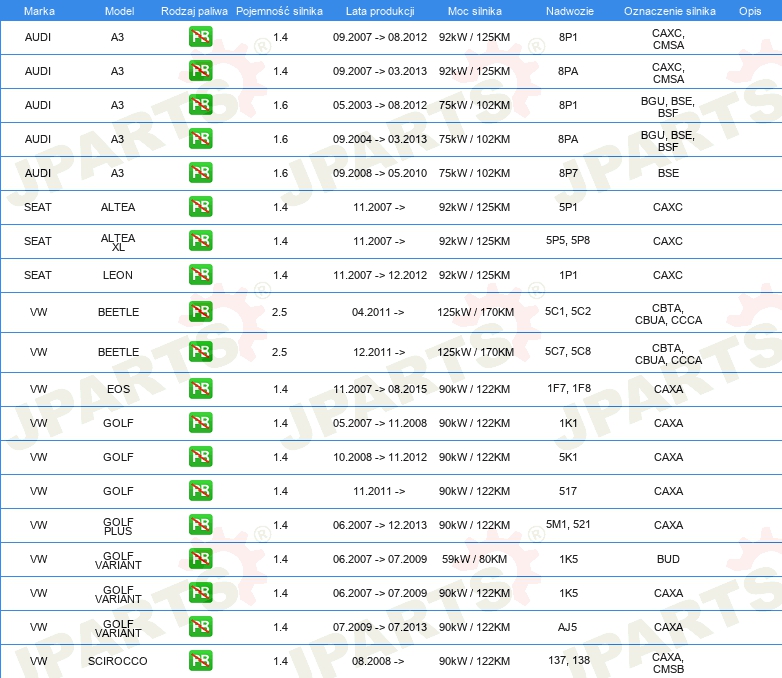Click production dates 11.2007 -> 12.2012
The image size is (782, 678).
[x=380, y=275]
